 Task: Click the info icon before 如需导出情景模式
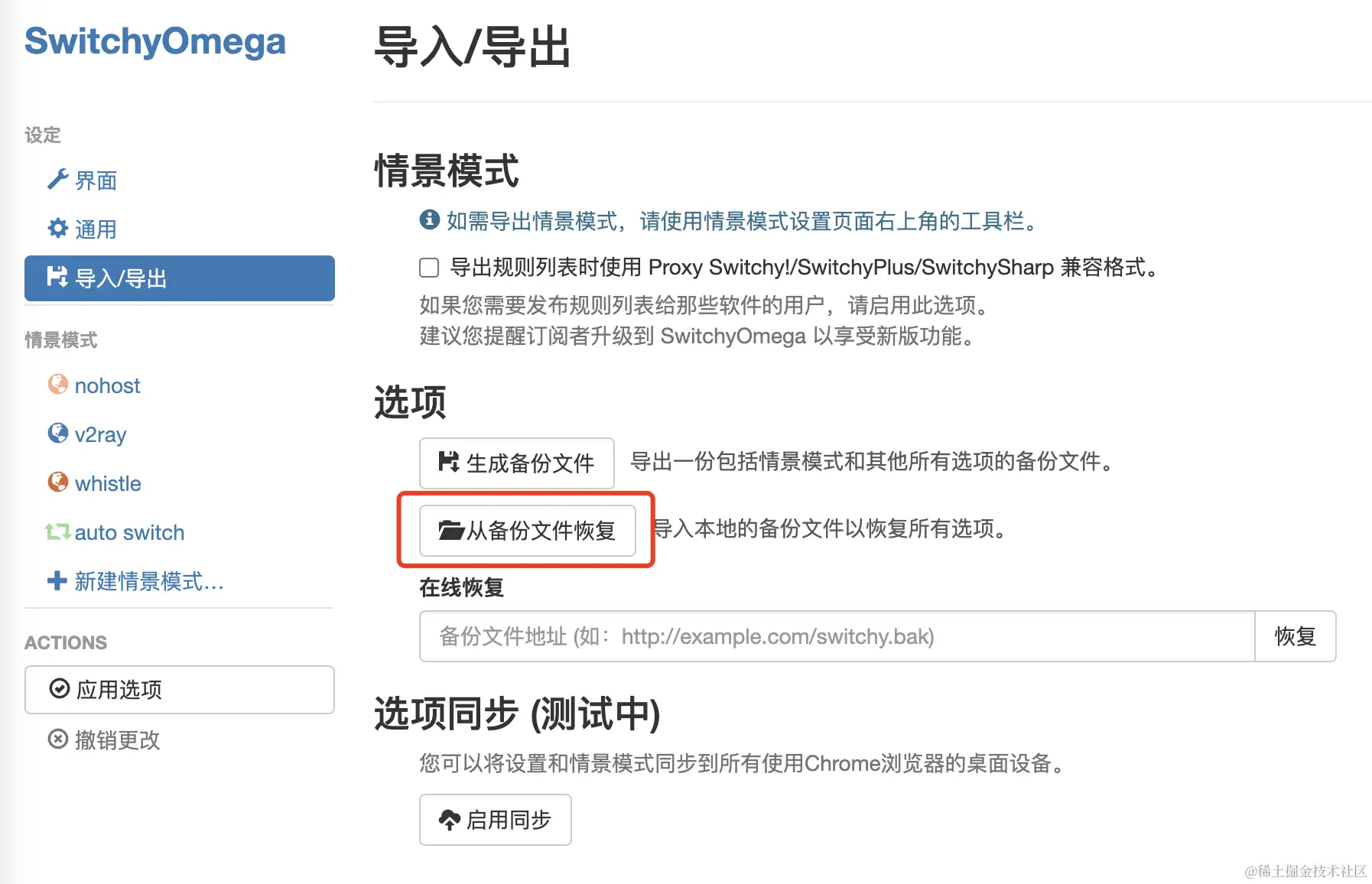[x=430, y=219]
